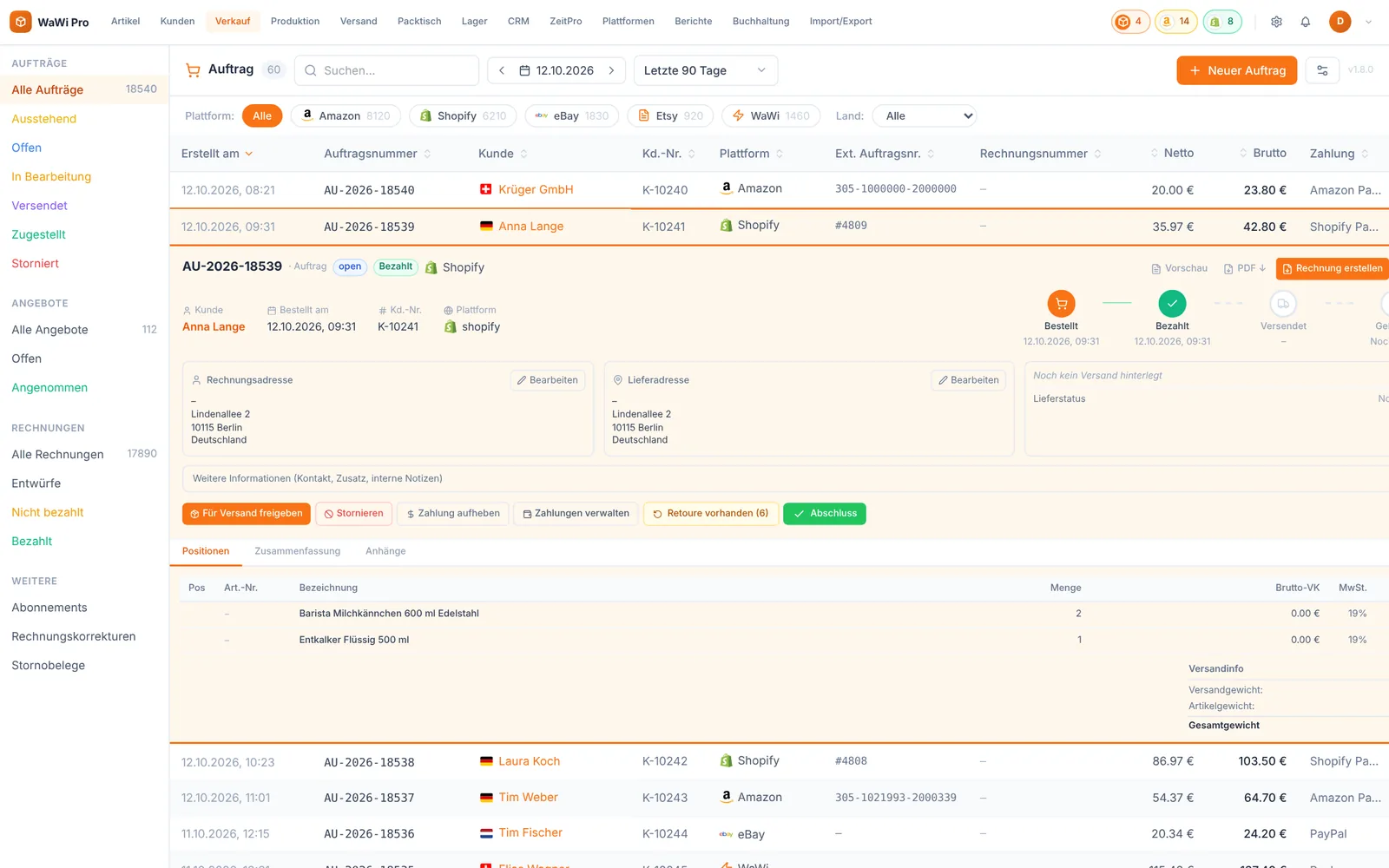1389x868 pixels.
Task: Open the Produktion menu
Action: (295, 22)
